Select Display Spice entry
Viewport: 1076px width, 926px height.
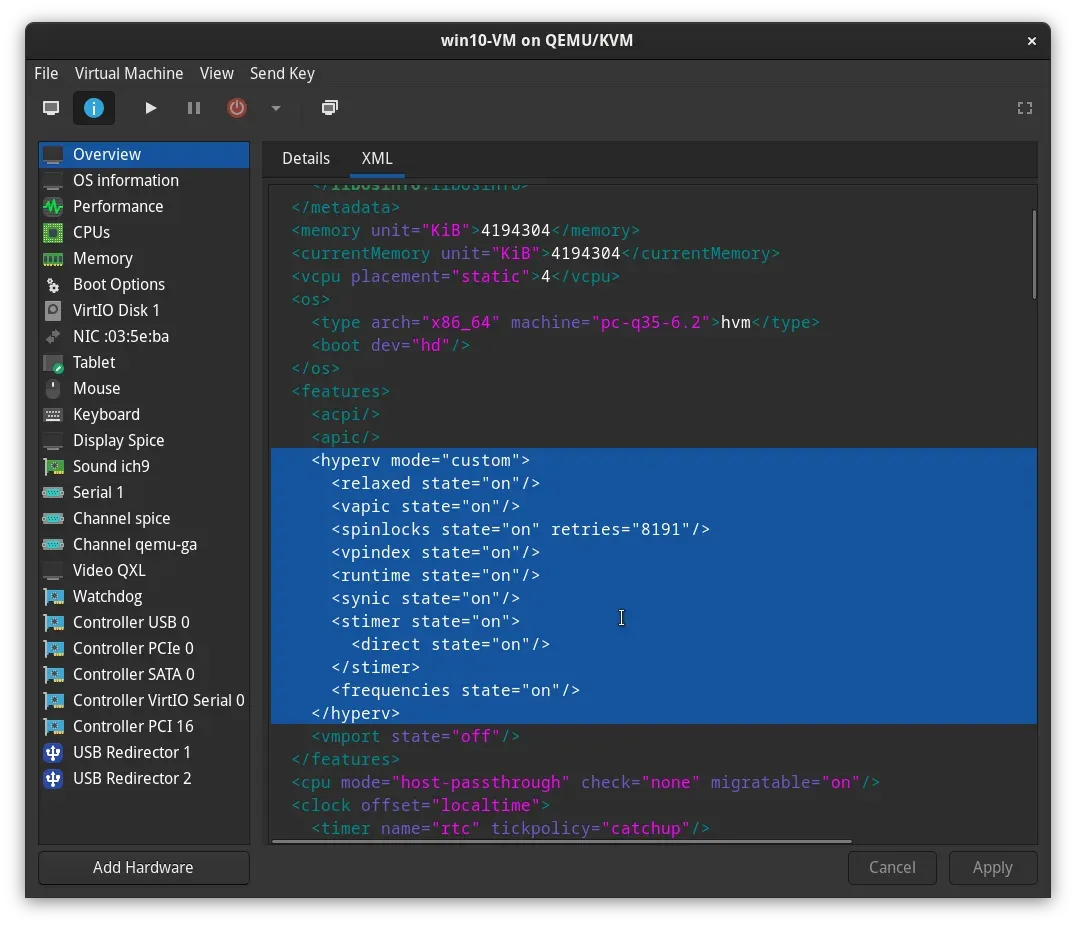[x=144, y=441]
